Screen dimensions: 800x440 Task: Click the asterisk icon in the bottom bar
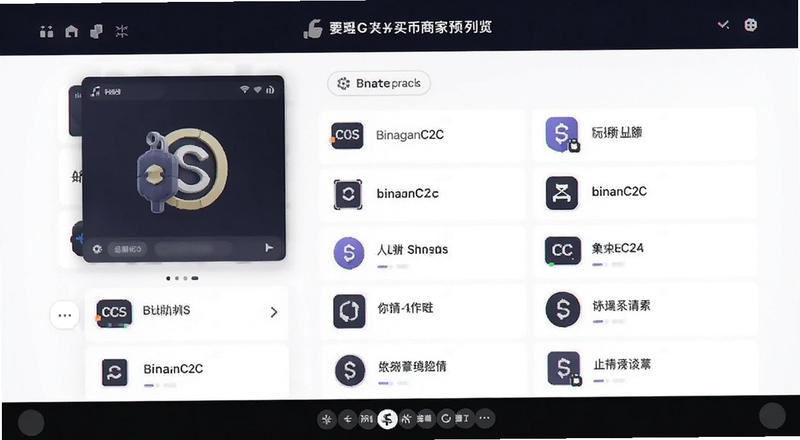click(327, 420)
